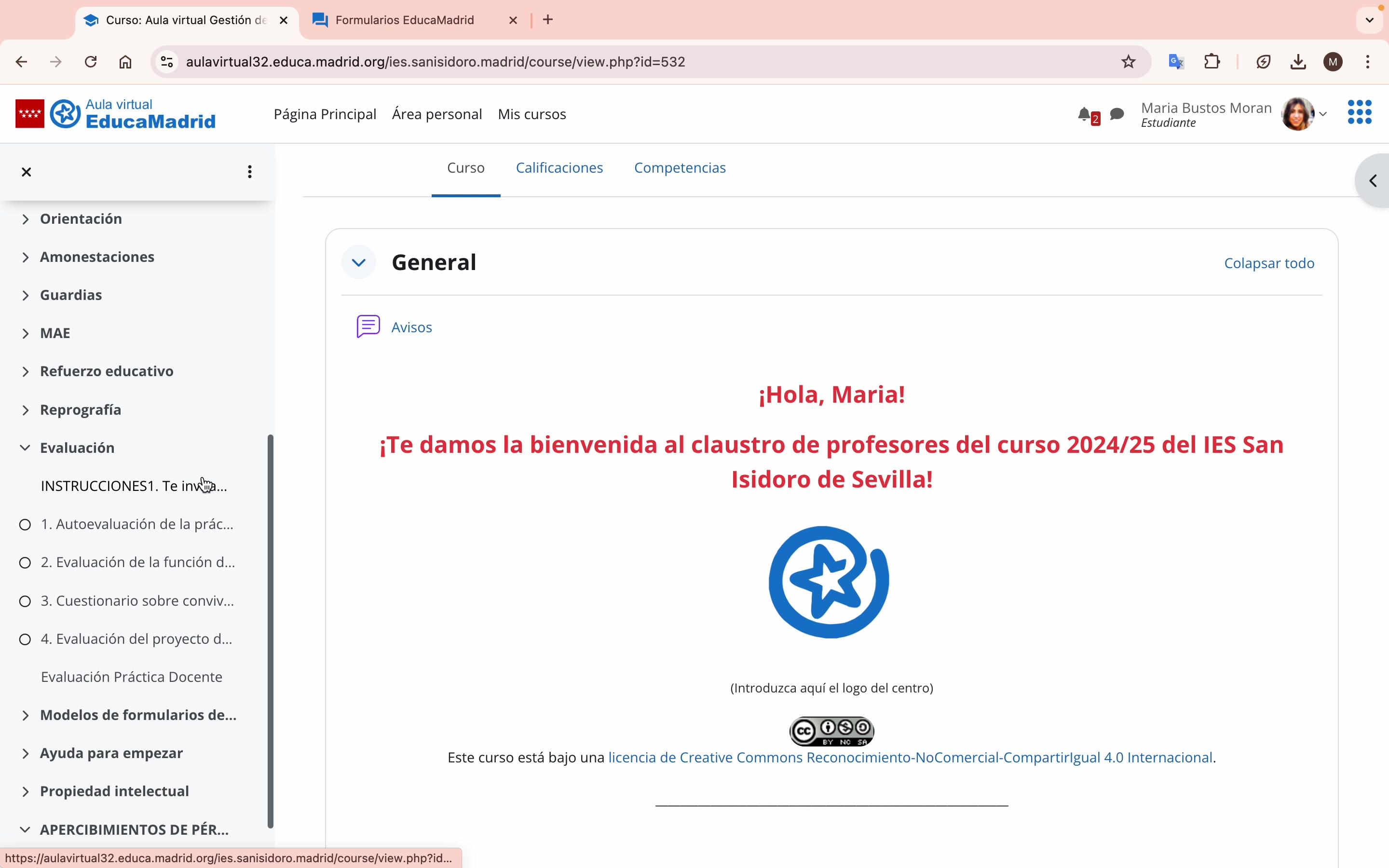This screenshot has width=1389, height=868.
Task: Open the course index three-dot menu
Action: (x=250, y=172)
